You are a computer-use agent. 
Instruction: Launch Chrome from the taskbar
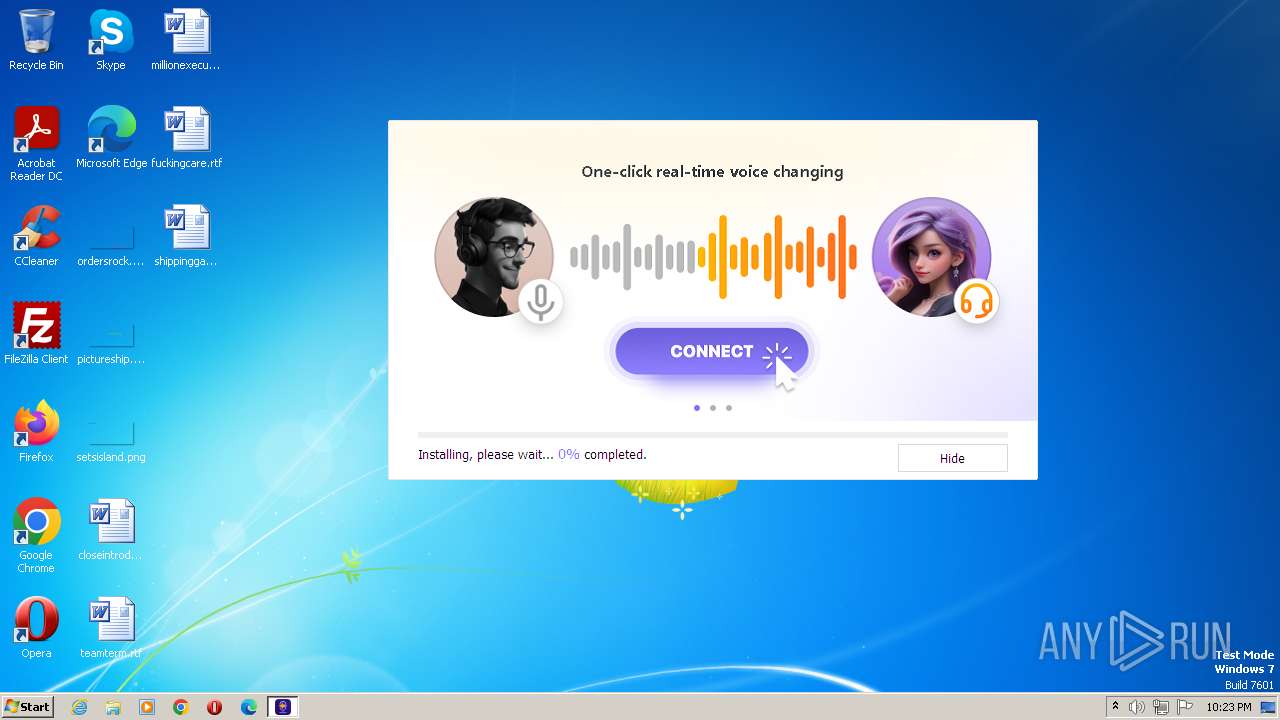pyautogui.click(x=181, y=707)
